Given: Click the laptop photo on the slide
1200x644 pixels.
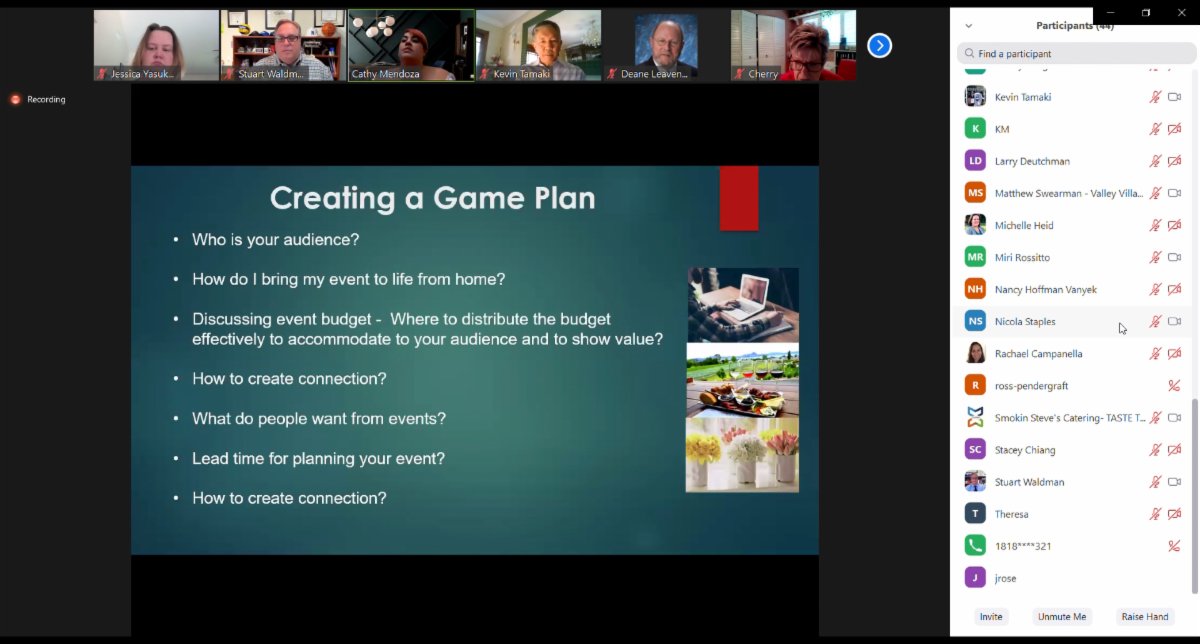Looking at the screenshot, I should (742, 304).
